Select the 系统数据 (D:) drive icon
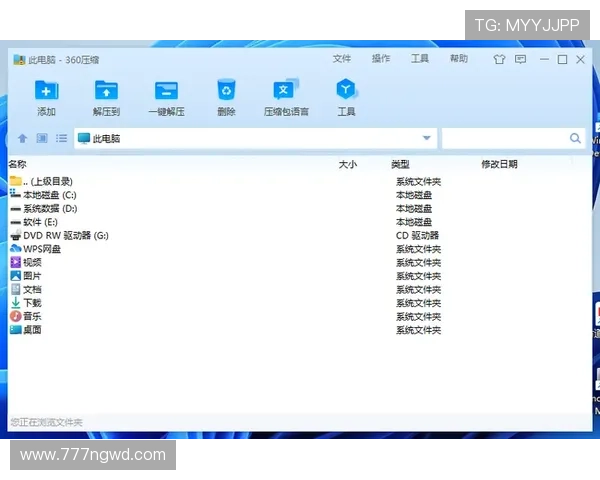600x480 pixels. [15, 209]
